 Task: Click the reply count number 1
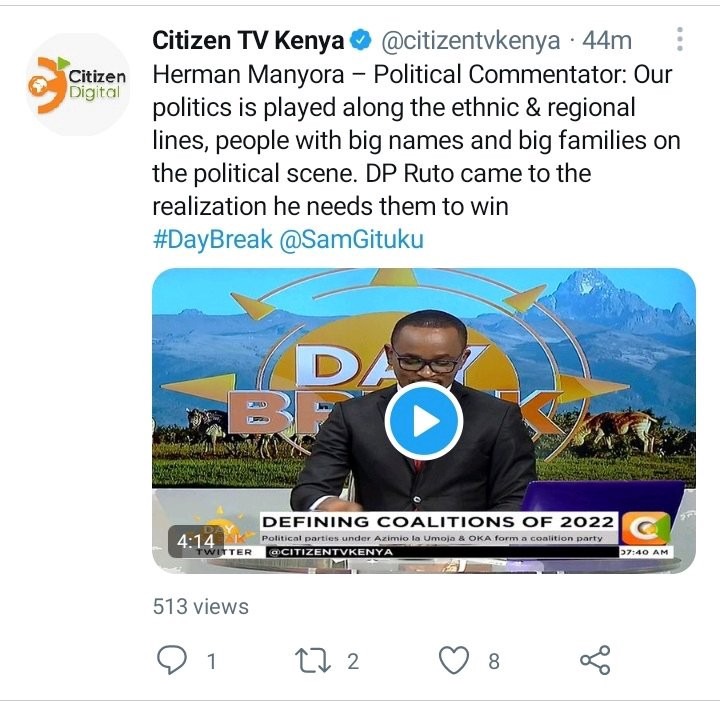(x=211, y=662)
